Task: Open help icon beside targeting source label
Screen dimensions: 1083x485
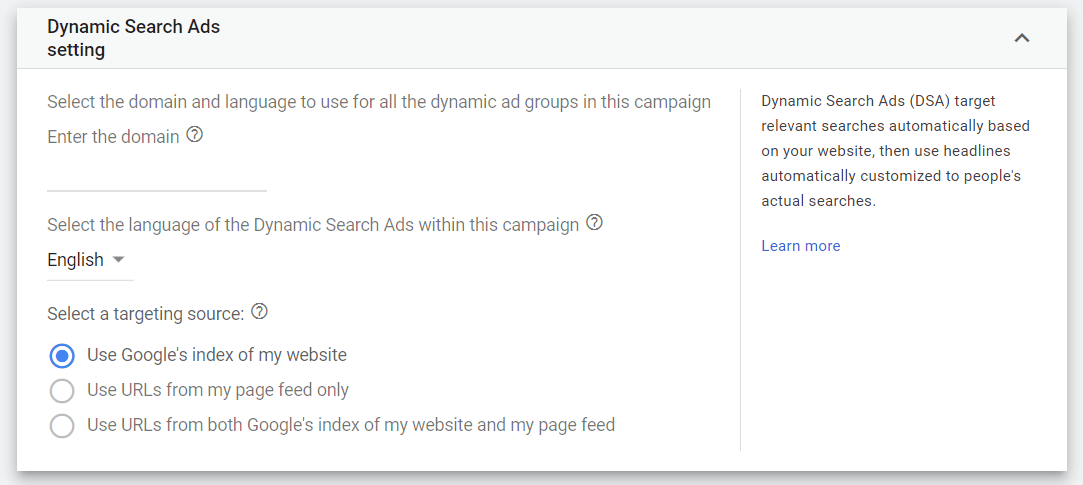Action: click(259, 312)
